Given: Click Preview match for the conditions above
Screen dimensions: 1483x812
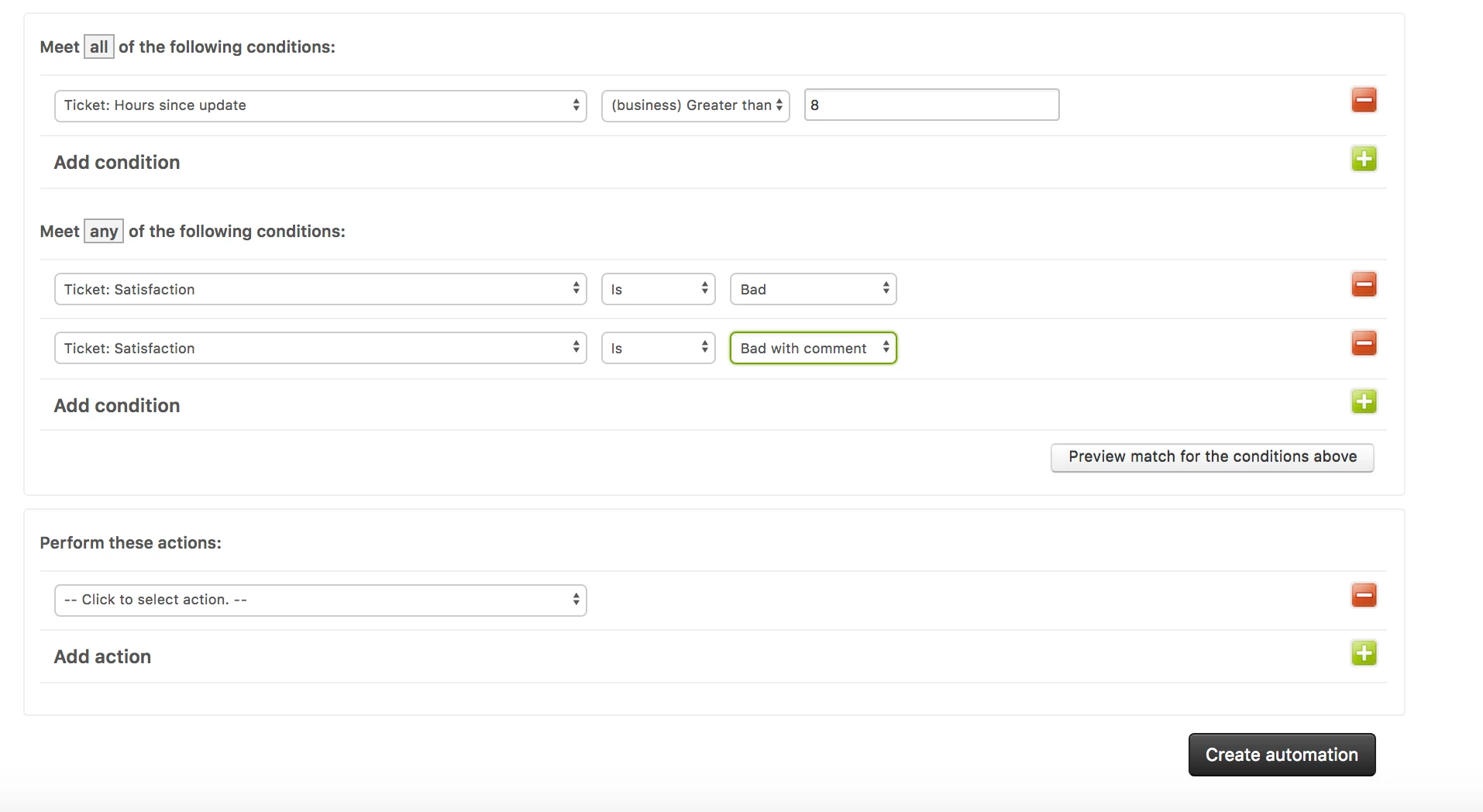Looking at the screenshot, I should click(1212, 457).
